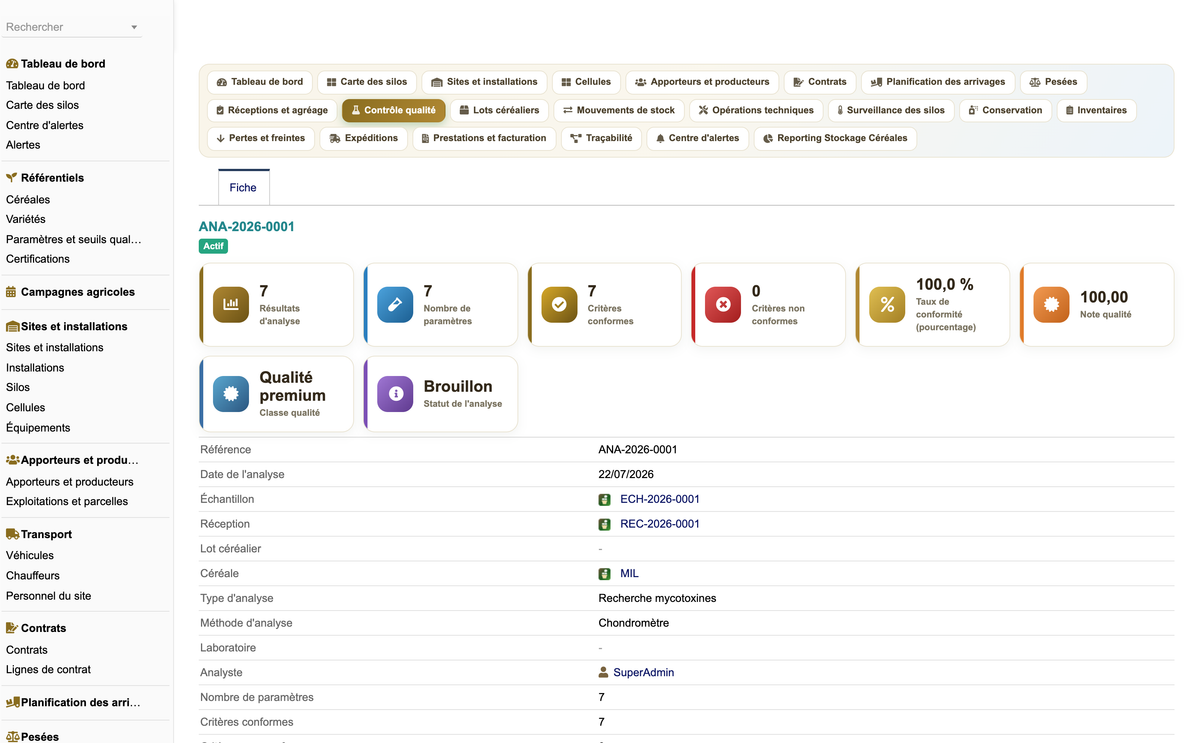Click the Note qualité badge icon

click(x=1051, y=305)
